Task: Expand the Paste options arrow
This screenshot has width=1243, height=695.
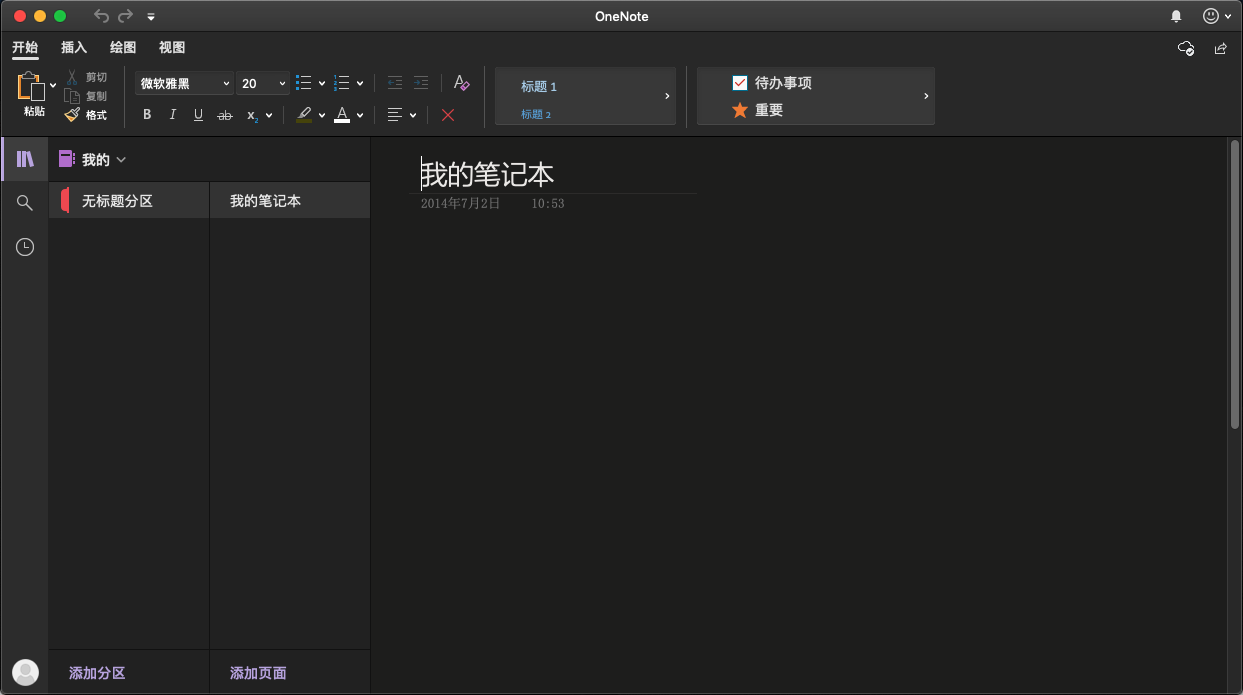Action: 53,85
